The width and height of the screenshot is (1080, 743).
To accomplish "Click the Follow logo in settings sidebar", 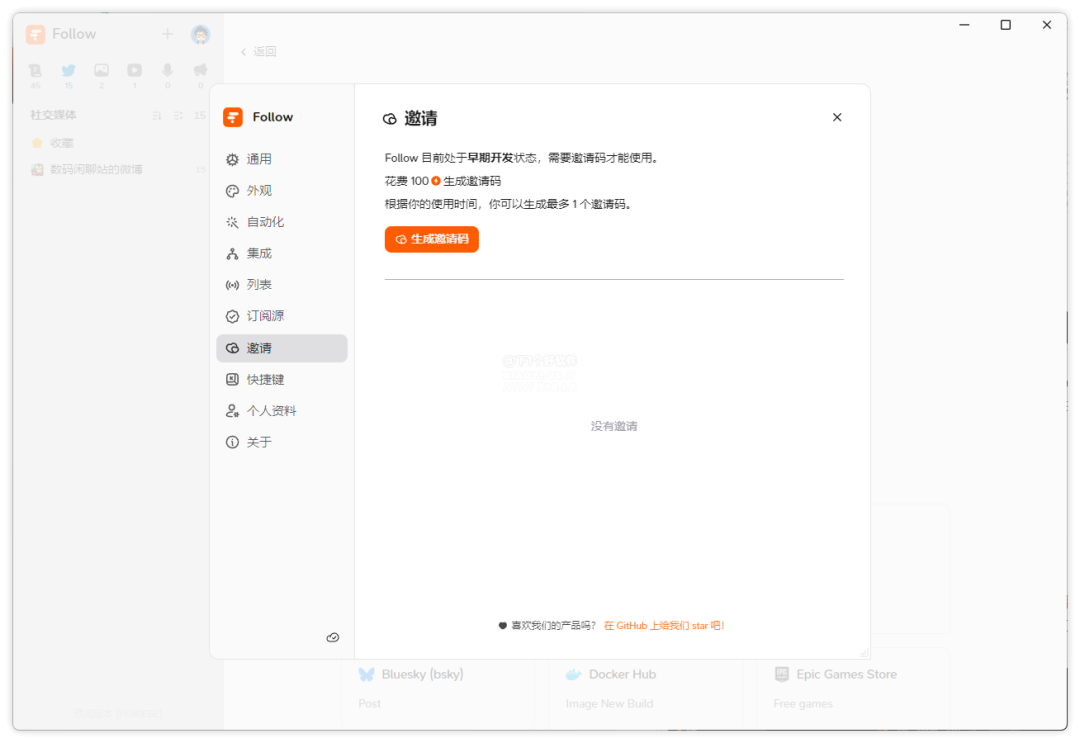I will click(x=233, y=117).
